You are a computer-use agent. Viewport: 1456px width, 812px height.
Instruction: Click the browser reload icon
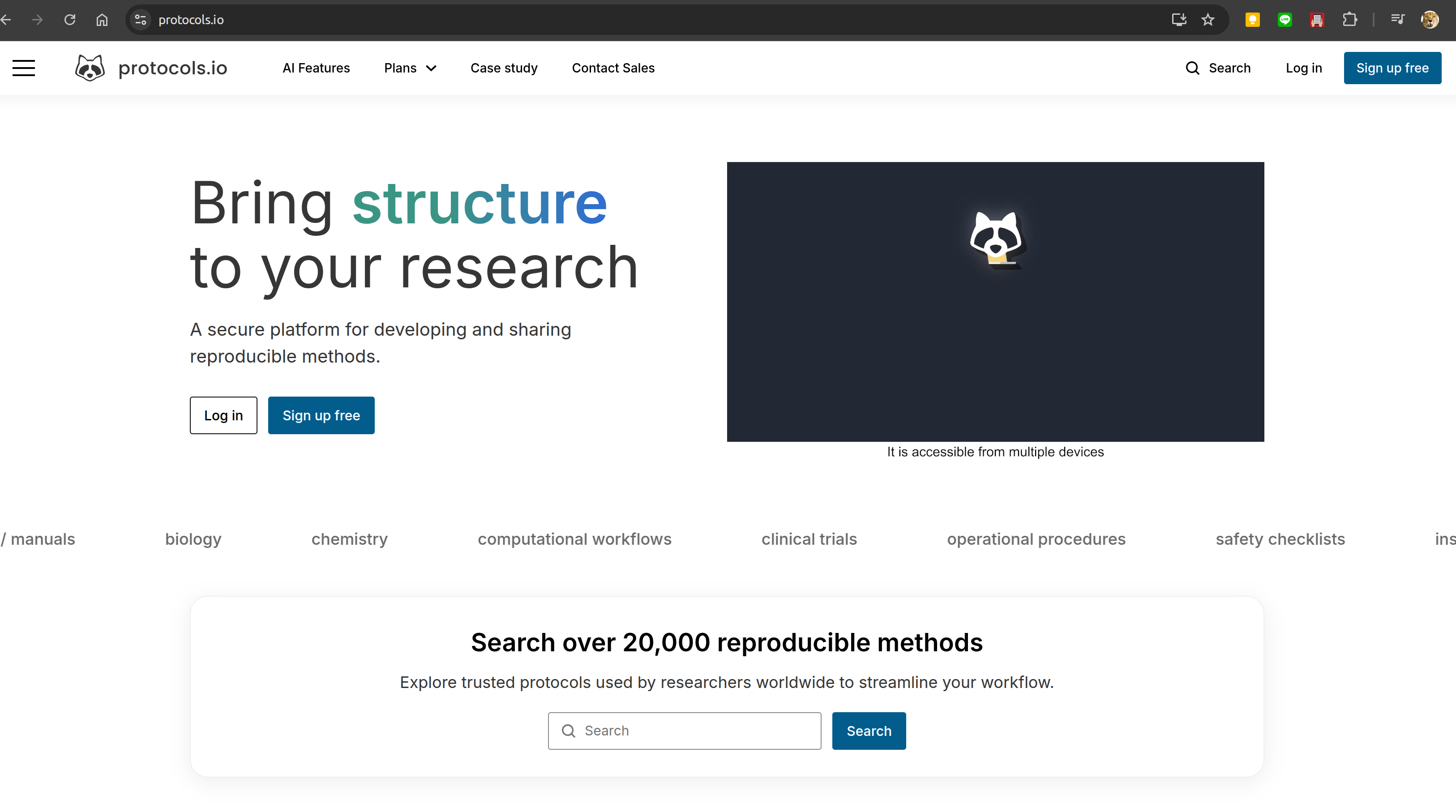pyautogui.click(x=69, y=20)
